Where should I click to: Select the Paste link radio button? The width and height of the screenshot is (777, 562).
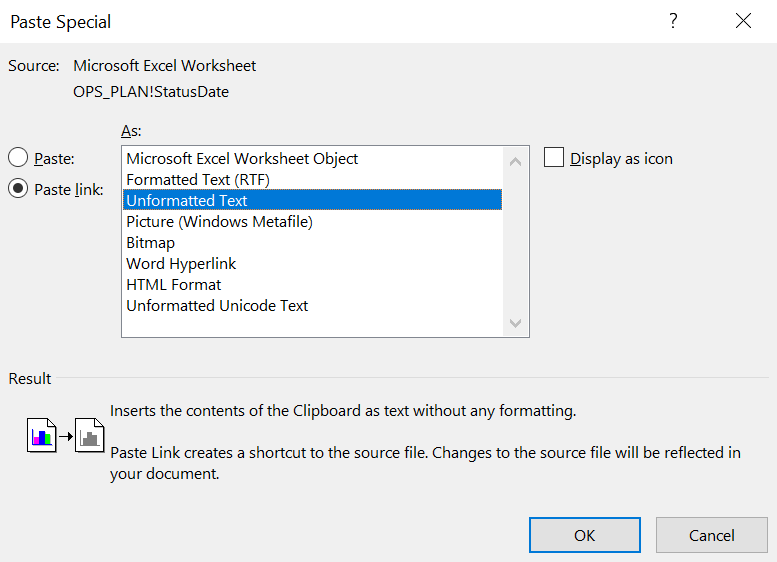(x=18, y=189)
